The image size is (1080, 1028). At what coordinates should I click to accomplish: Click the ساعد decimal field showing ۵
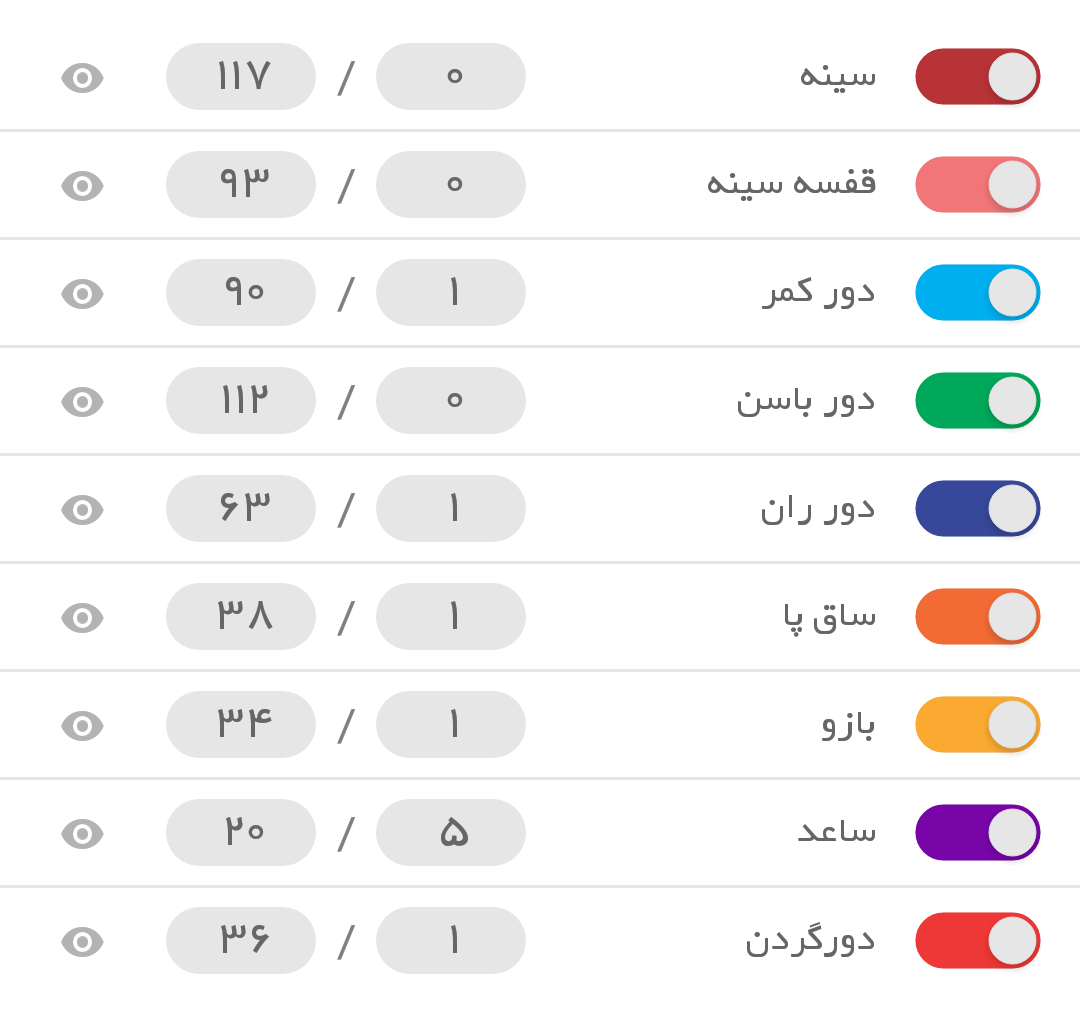click(x=451, y=833)
